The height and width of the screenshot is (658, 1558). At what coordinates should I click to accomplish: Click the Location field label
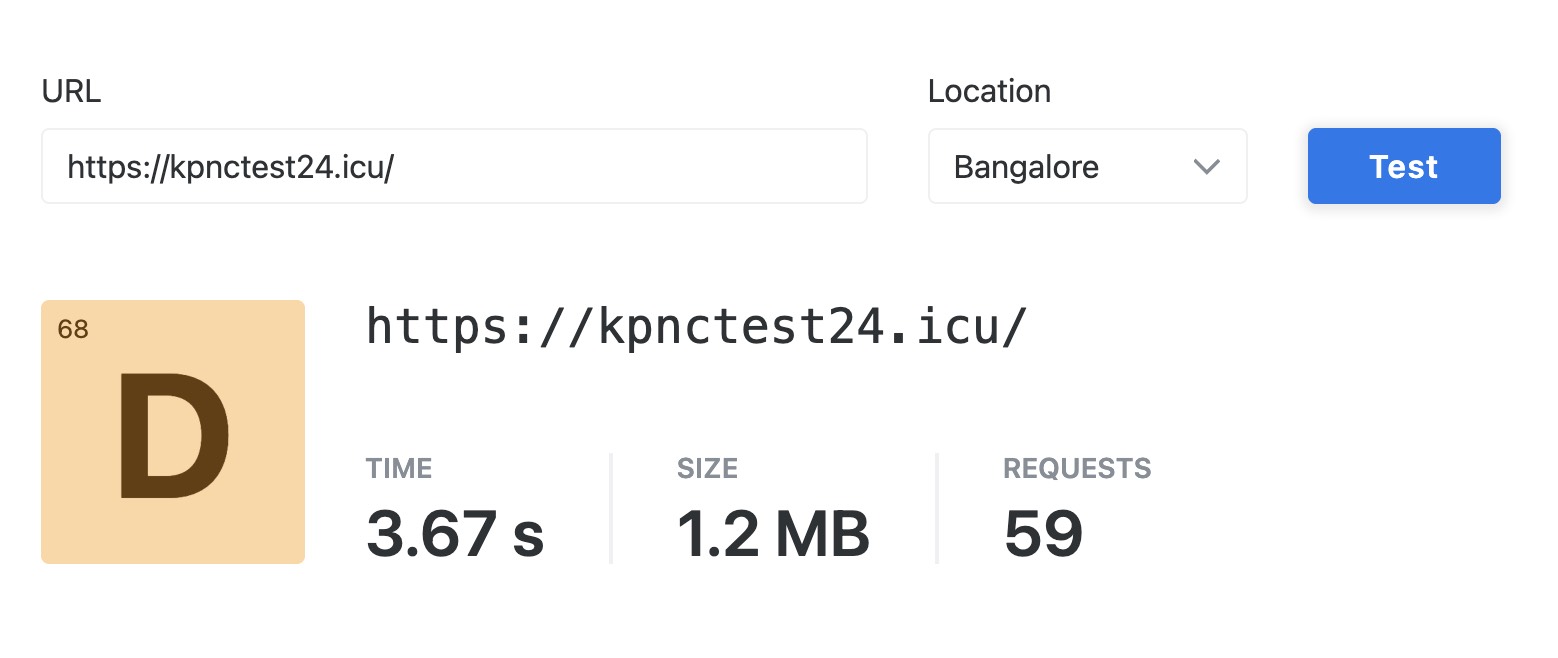tap(989, 92)
